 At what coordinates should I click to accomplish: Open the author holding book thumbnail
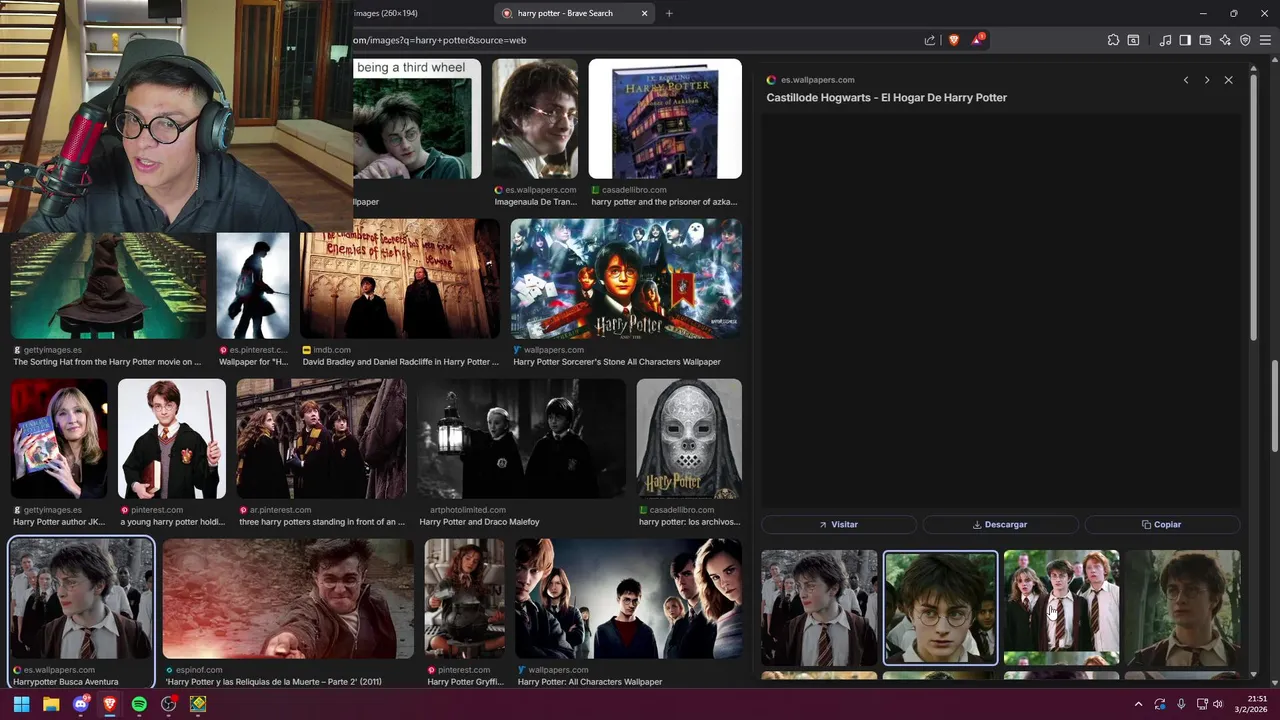pyautogui.click(x=59, y=439)
